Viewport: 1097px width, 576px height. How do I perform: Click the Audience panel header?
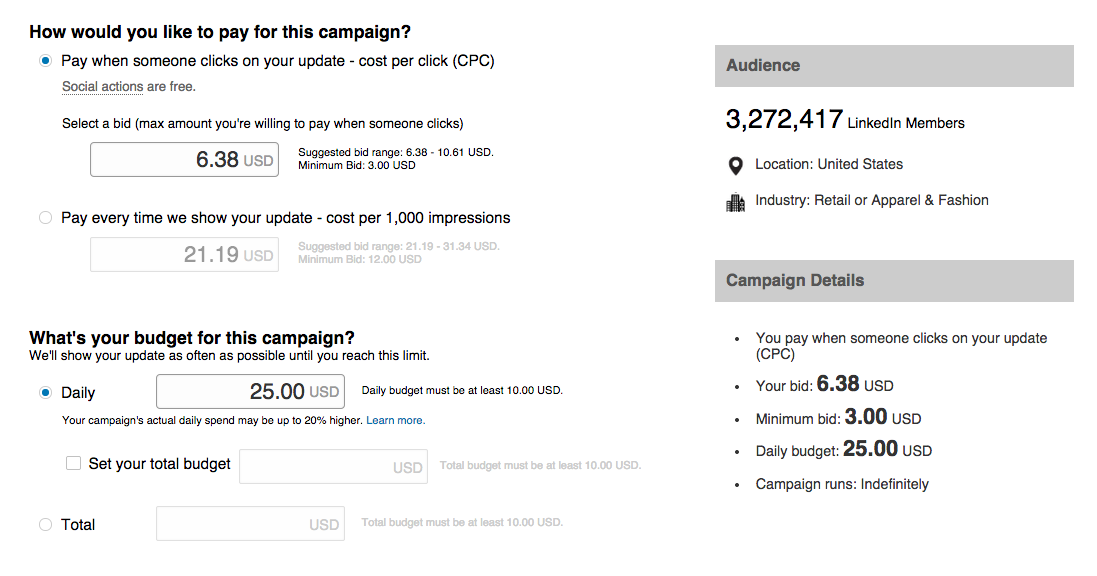894,66
